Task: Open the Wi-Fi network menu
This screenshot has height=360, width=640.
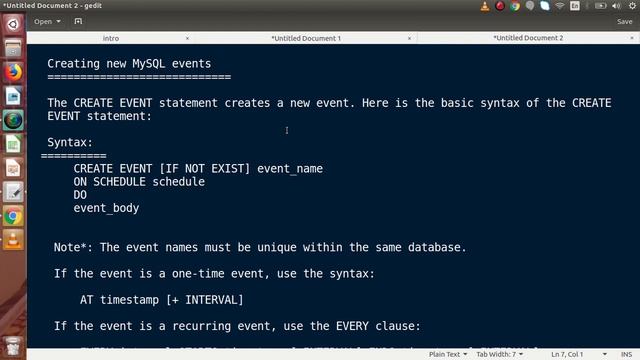Action: (x=560, y=6)
